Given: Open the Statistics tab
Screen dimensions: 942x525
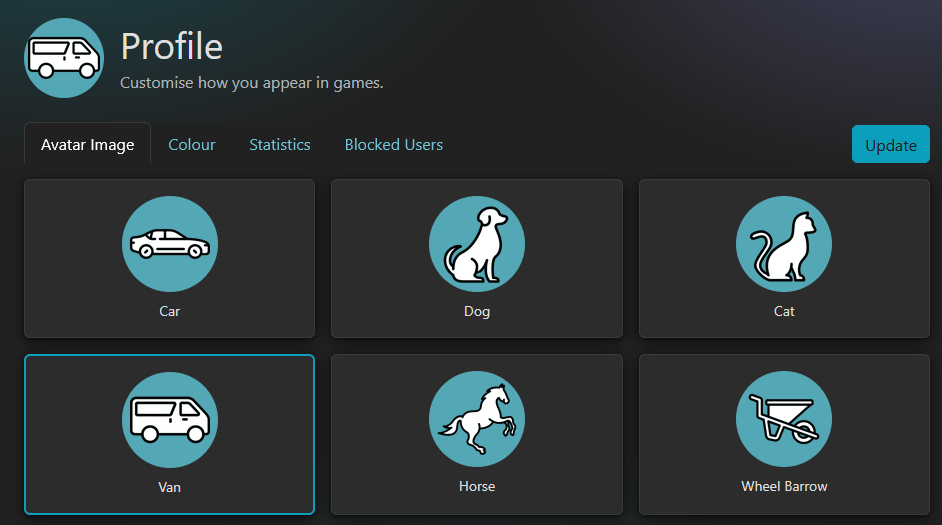Looking at the screenshot, I should tap(280, 145).
